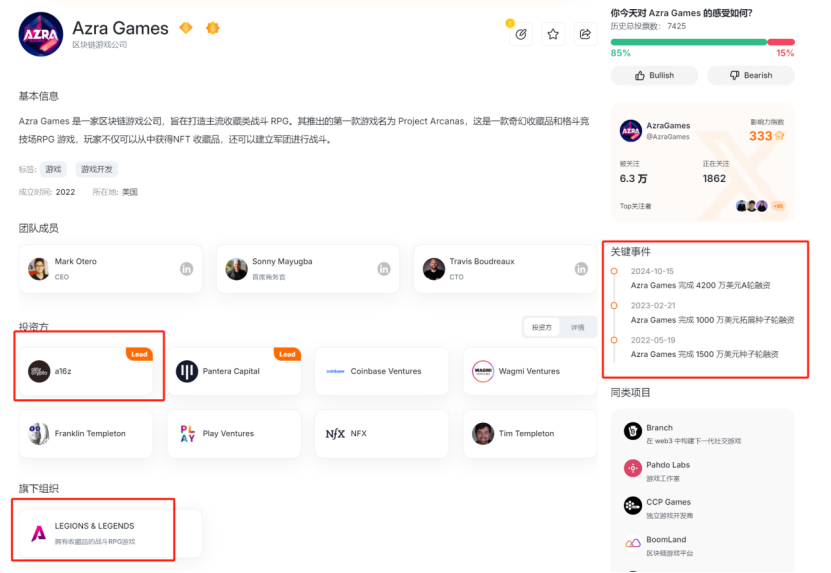Open Sonny Mayugba's LinkedIn icon
This screenshot has width=831, height=573.
tap(384, 269)
